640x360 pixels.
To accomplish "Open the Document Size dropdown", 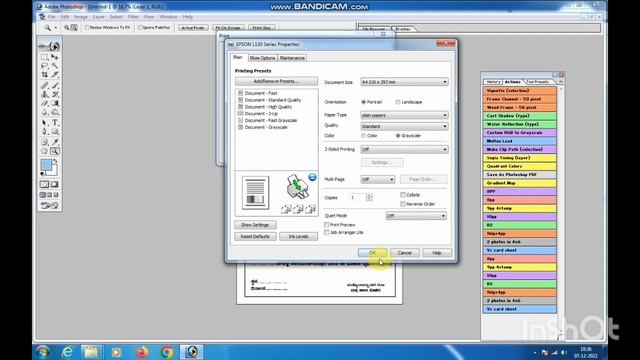I will tap(404, 82).
